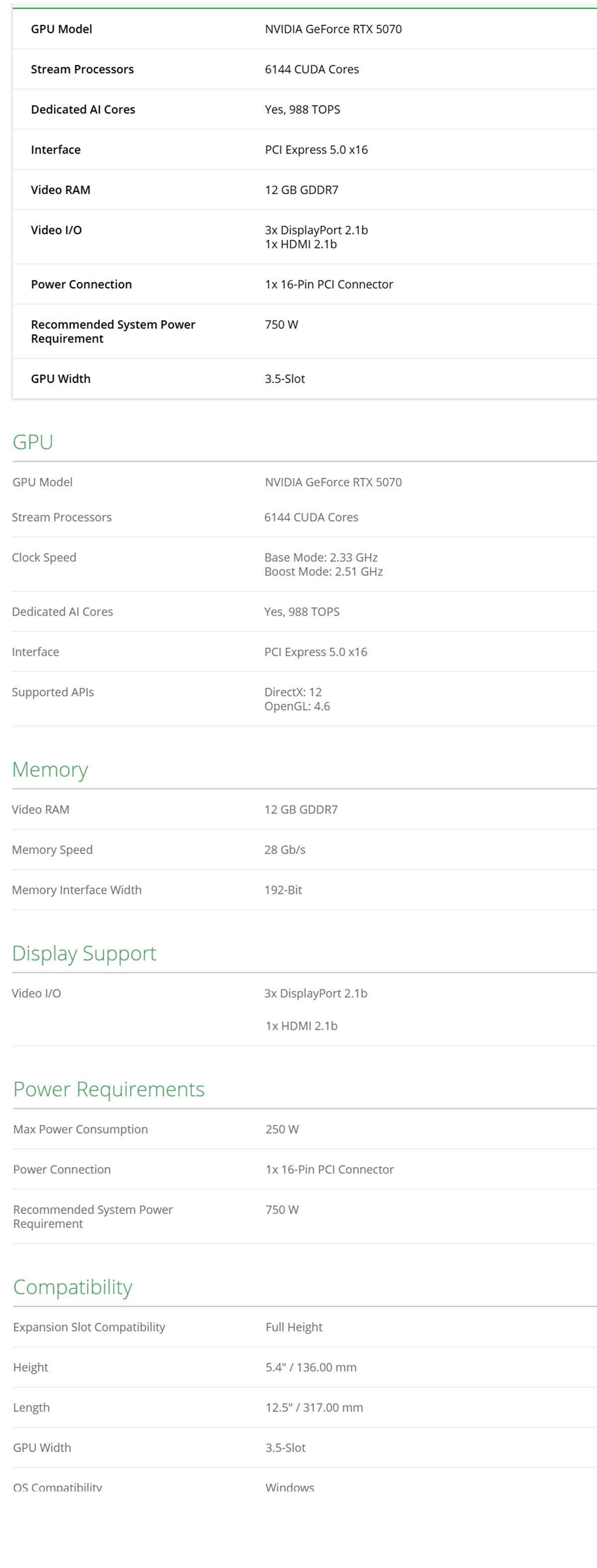The height and width of the screenshot is (1568, 597).
Task: Click the bold Power Connection summary label
Action: pos(81,284)
